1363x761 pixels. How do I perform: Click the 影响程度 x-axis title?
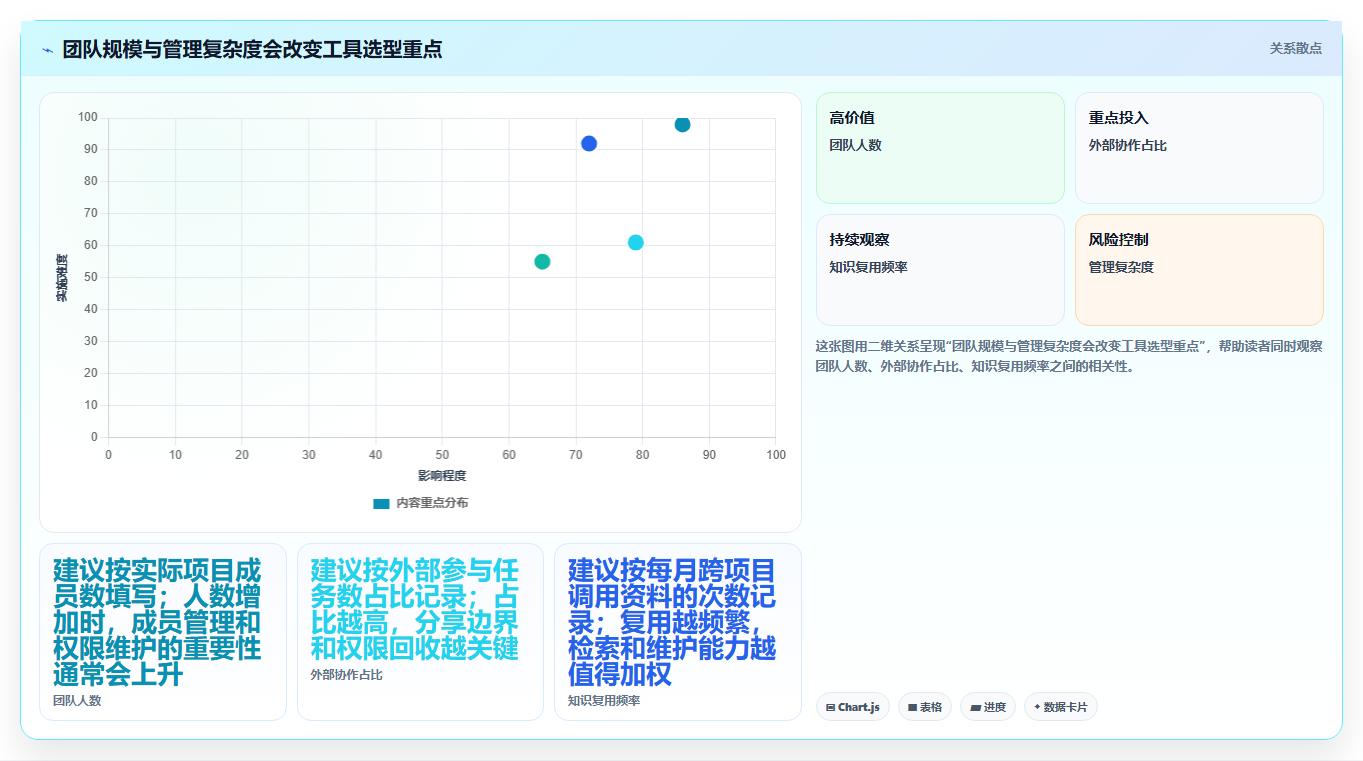pyautogui.click(x=442, y=476)
